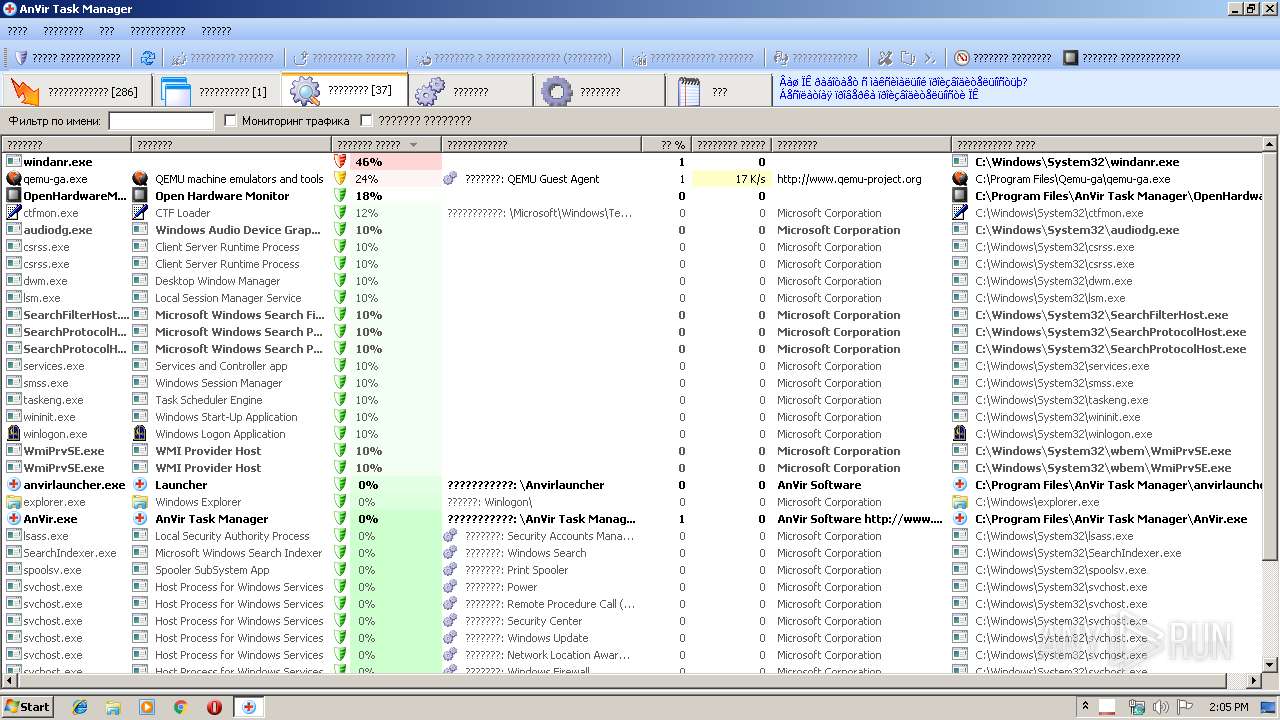The height and width of the screenshot is (720, 1280).
Task: Open the second menu bar item
Action: click(64, 31)
